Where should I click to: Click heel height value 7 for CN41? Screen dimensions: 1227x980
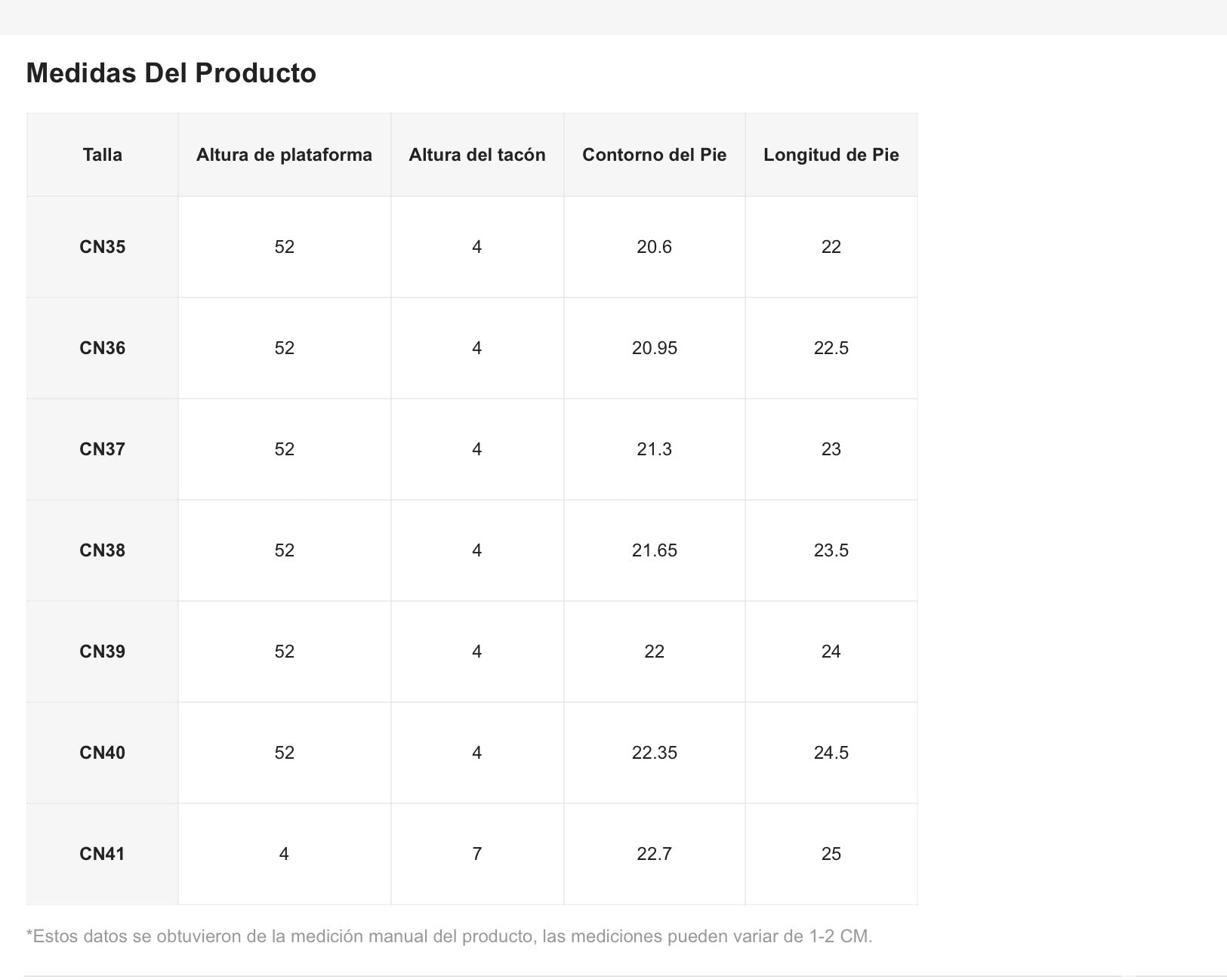click(477, 854)
